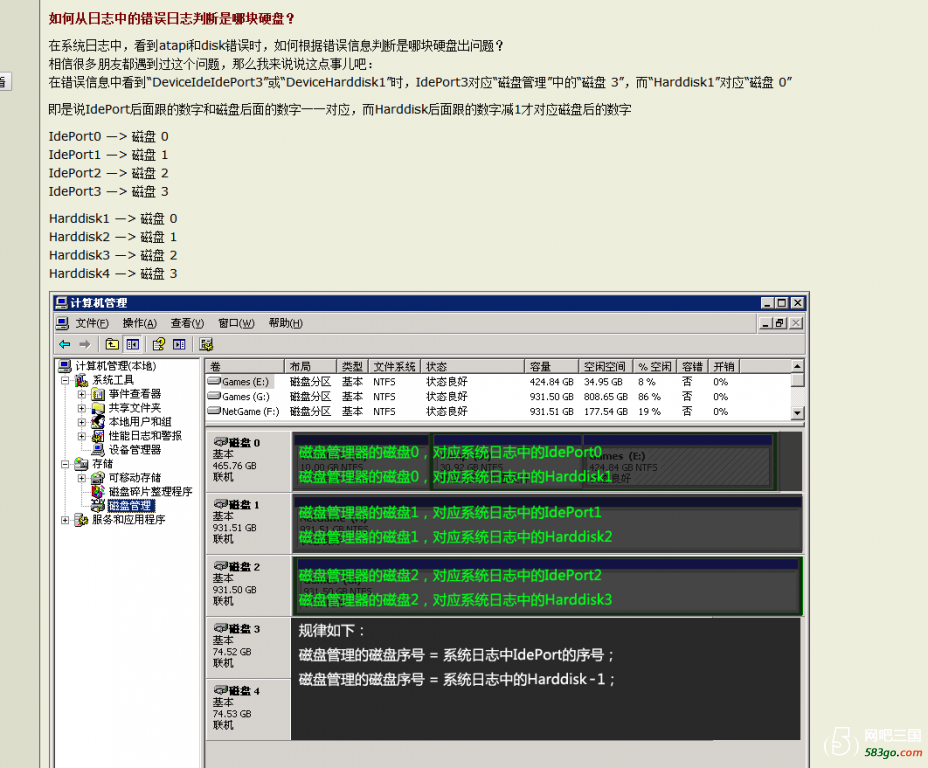
Task: Click the Back arrow toolbar icon
Action: 65,344
